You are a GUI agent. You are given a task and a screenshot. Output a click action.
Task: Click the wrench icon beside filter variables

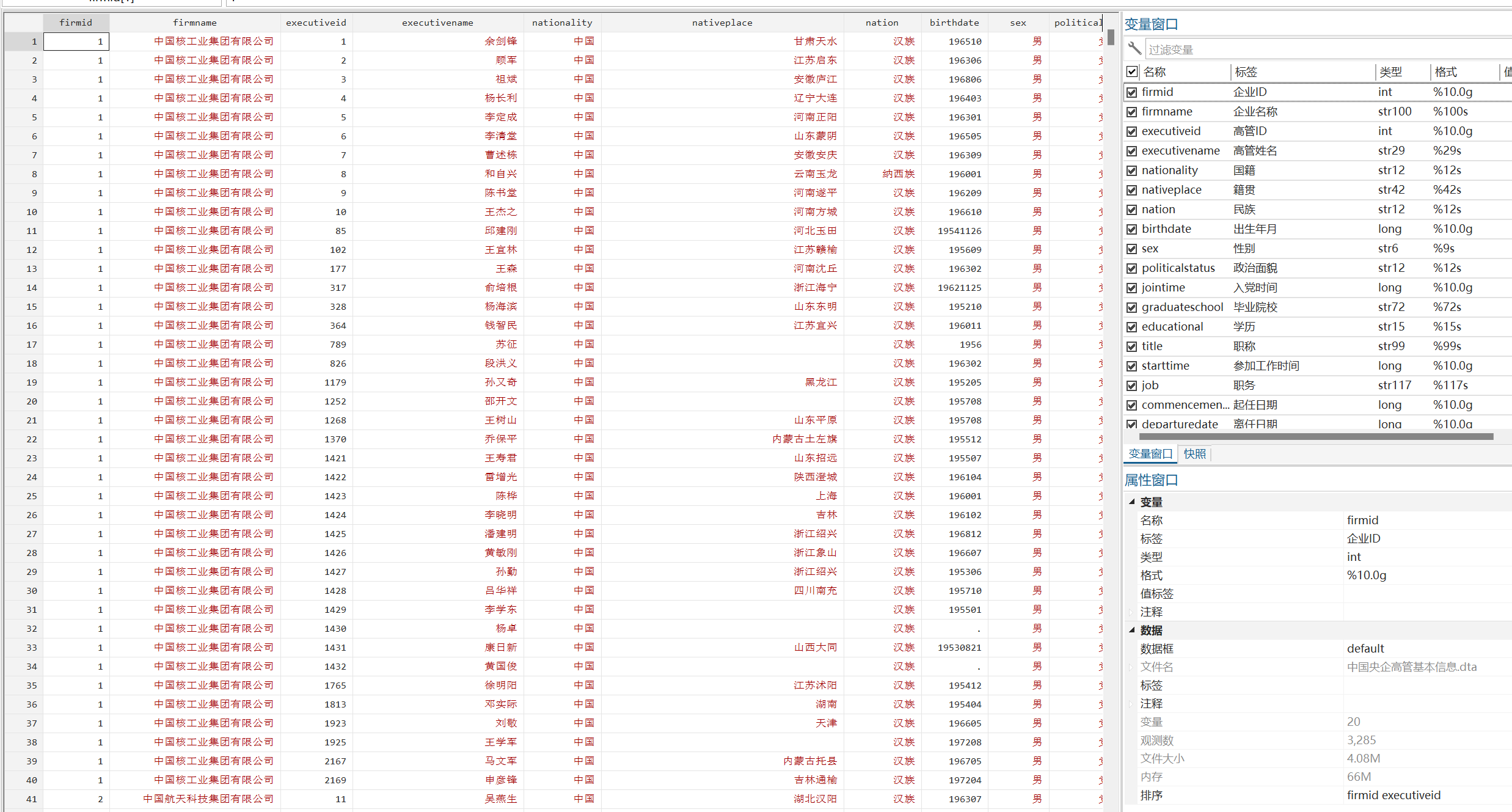(x=1134, y=48)
